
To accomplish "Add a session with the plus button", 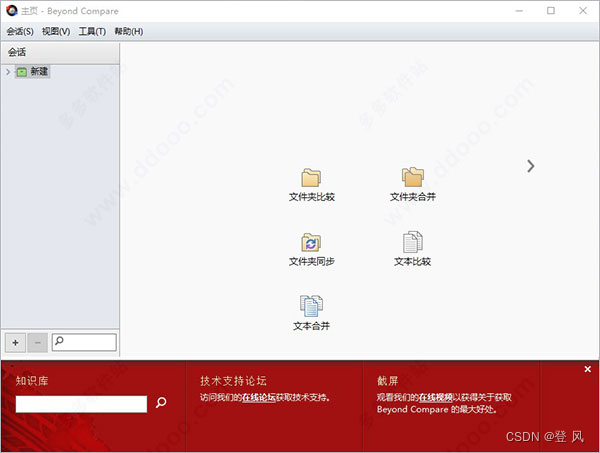I will 15,342.
